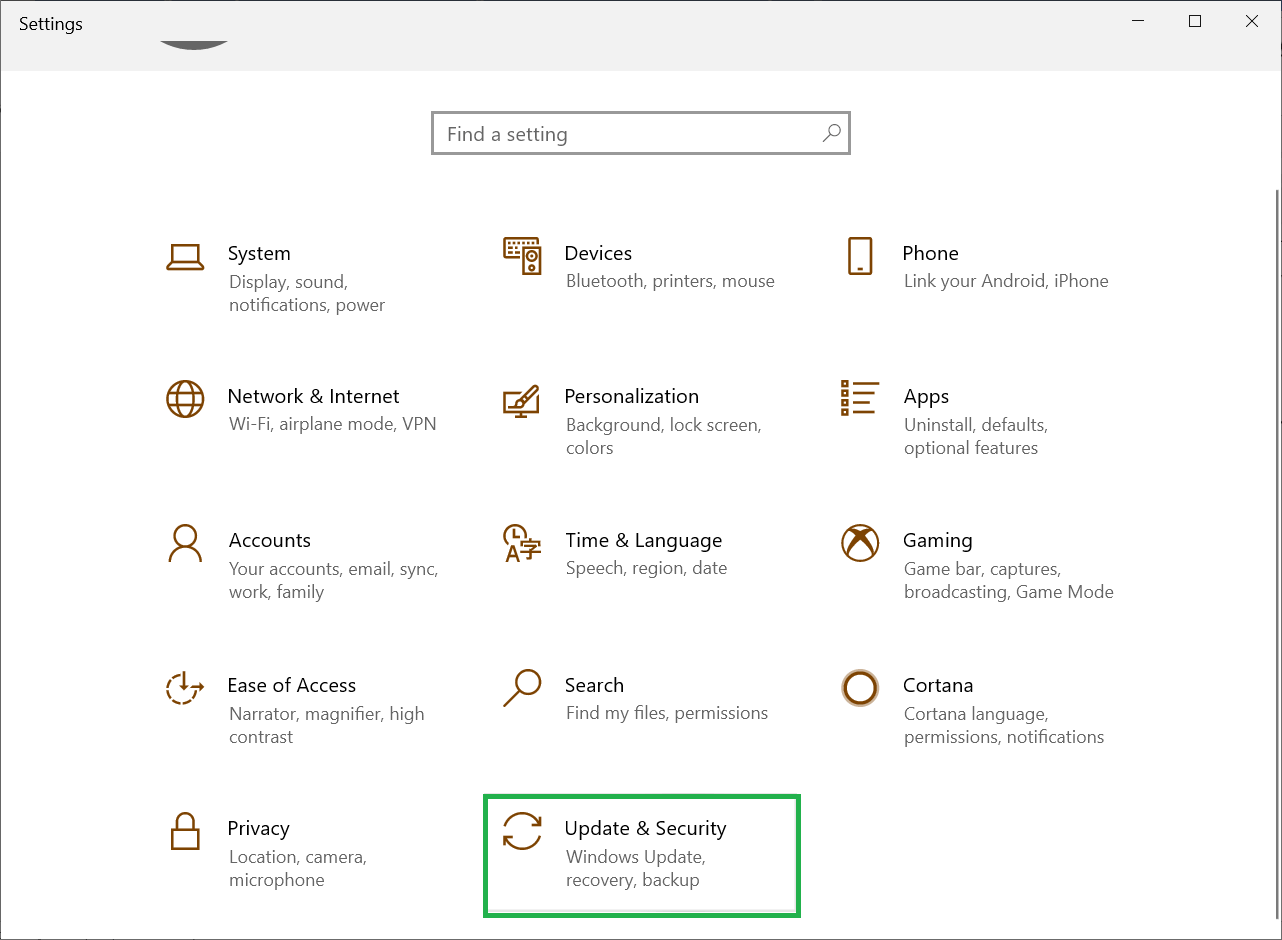Click the Time & Language icon
This screenshot has width=1282, height=940.
(521, 543)
